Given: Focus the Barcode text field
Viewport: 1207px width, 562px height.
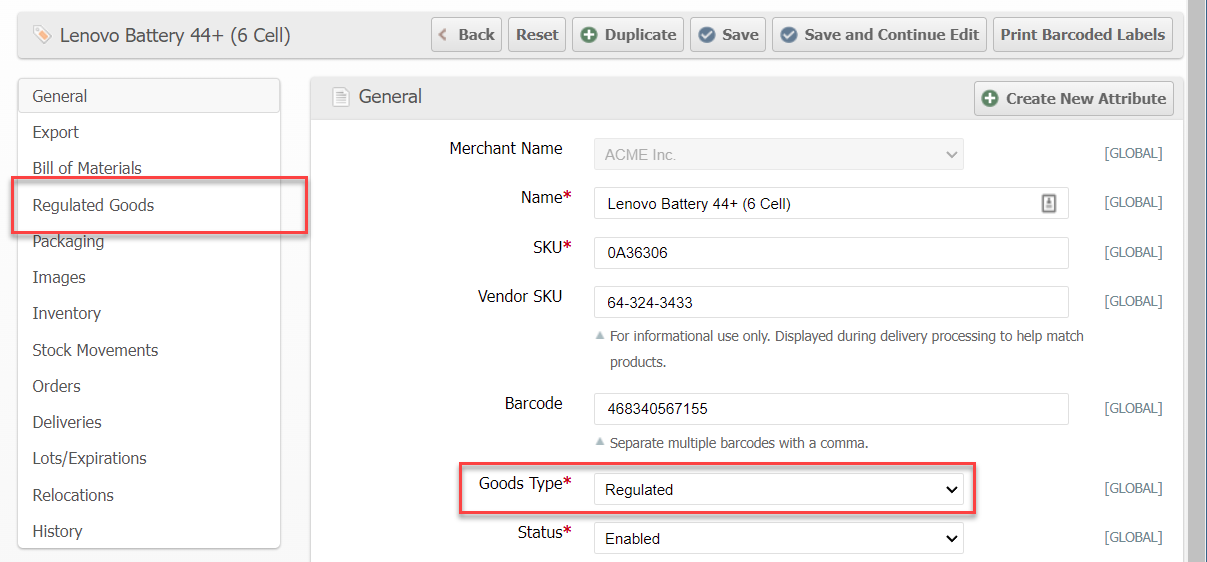Looking at the screenshot, I should 830,409.
